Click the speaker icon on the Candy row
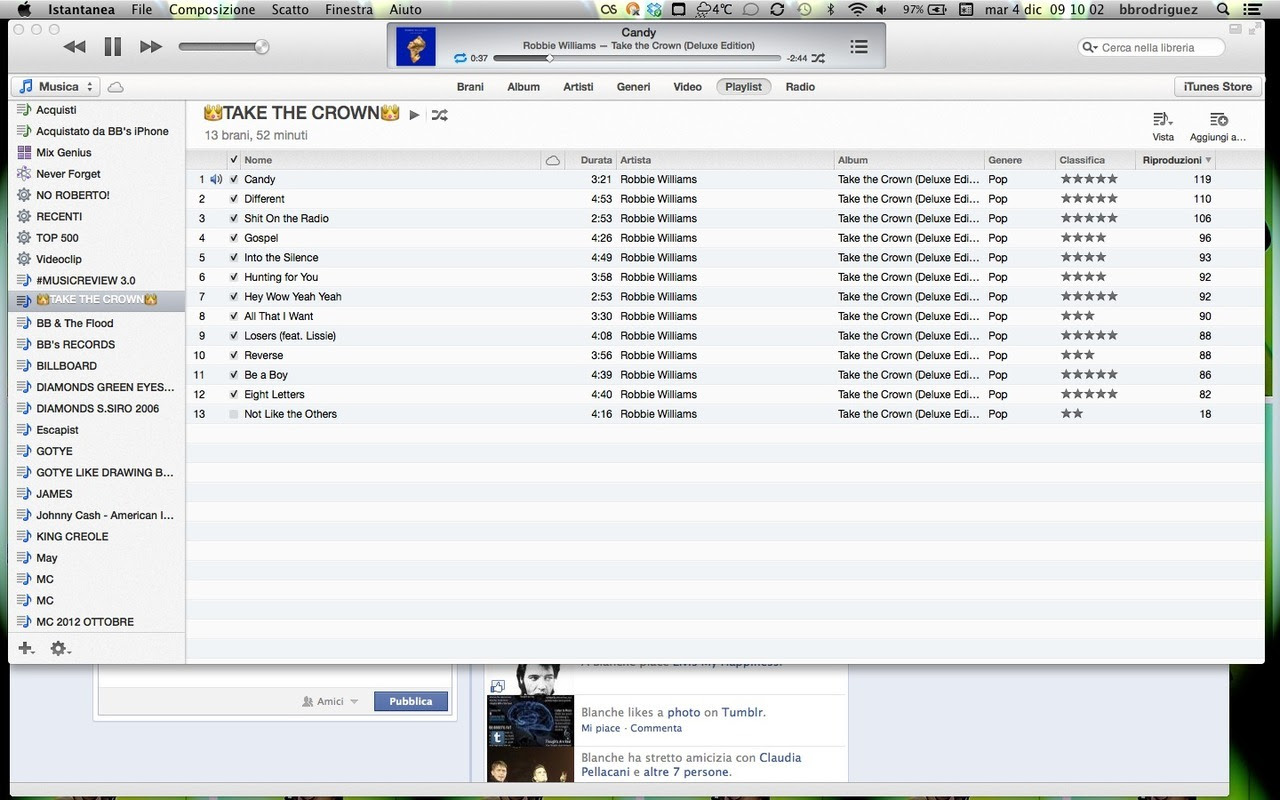Screen dimensions: 1280x800 (x=216, y=180)
